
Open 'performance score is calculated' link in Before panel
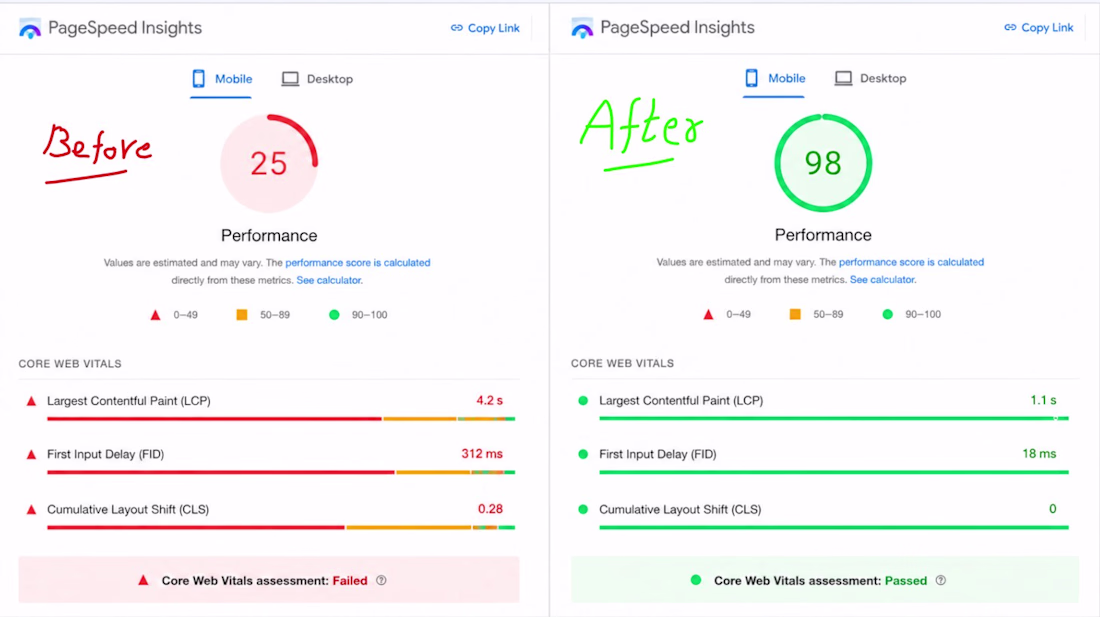358,263
